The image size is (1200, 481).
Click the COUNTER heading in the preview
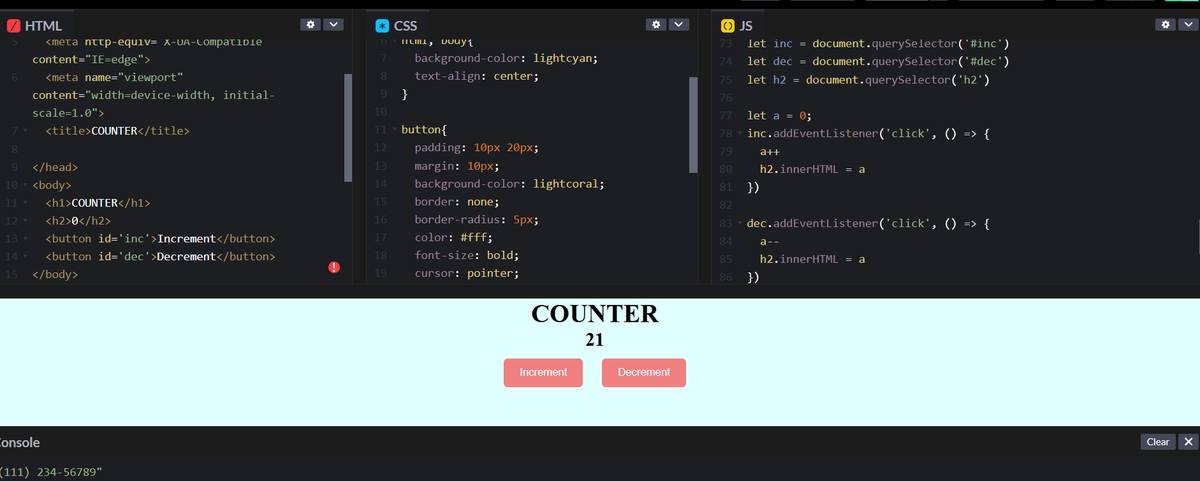[x=595, y=314]
